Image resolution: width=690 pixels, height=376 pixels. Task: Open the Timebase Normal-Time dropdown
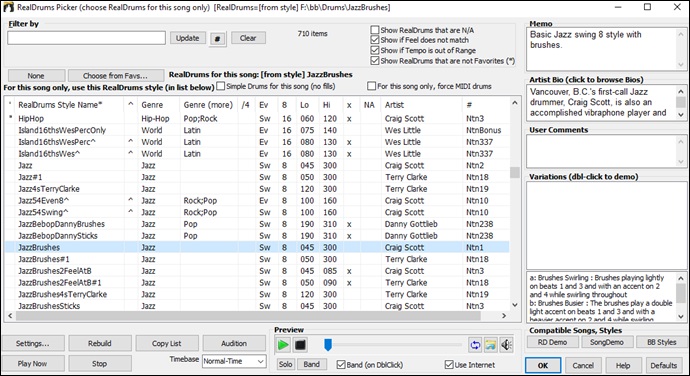(x=234, y=361)
